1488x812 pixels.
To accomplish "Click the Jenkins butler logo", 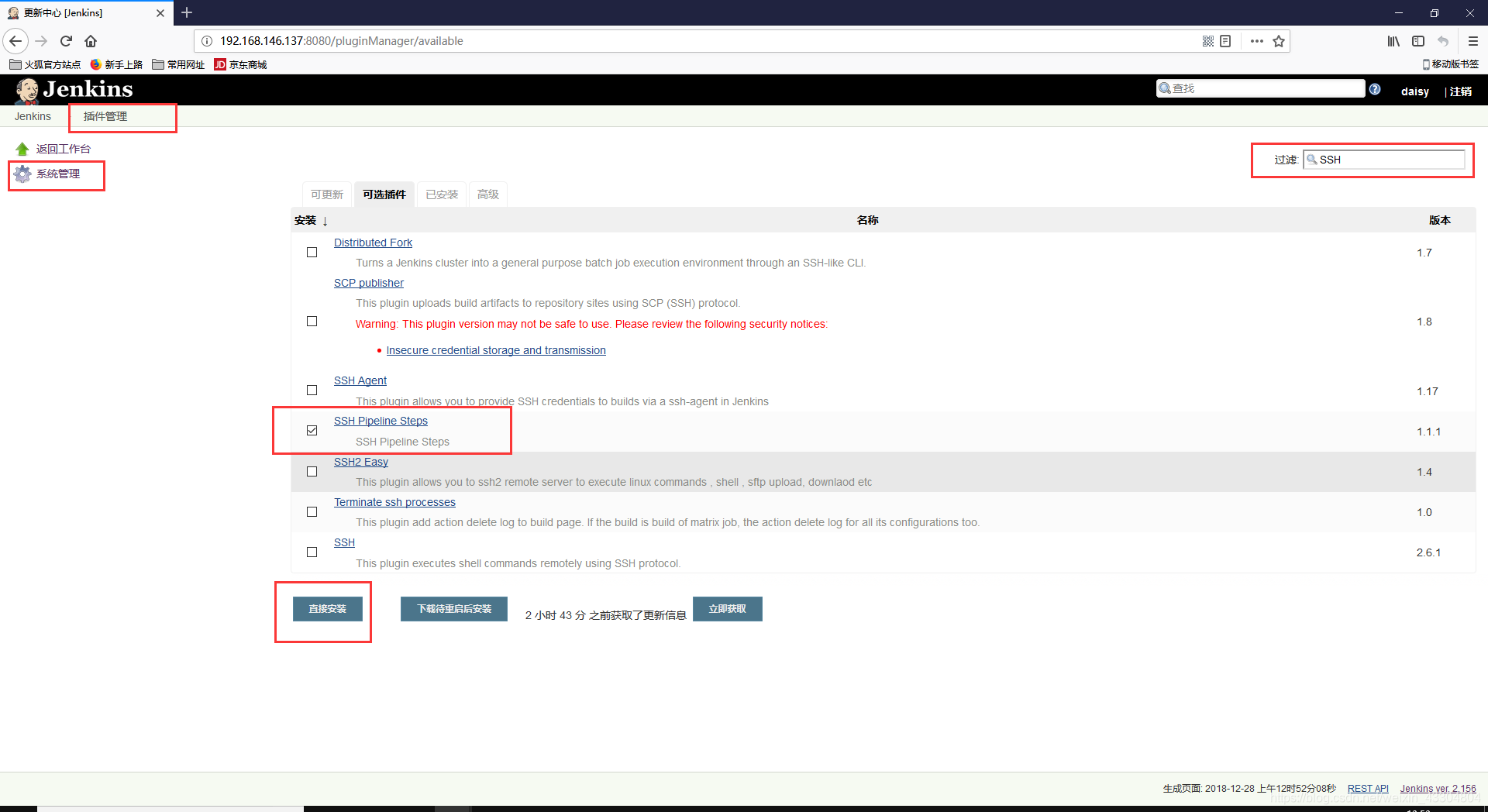I will pyautogui.click(x=28, y=91).
